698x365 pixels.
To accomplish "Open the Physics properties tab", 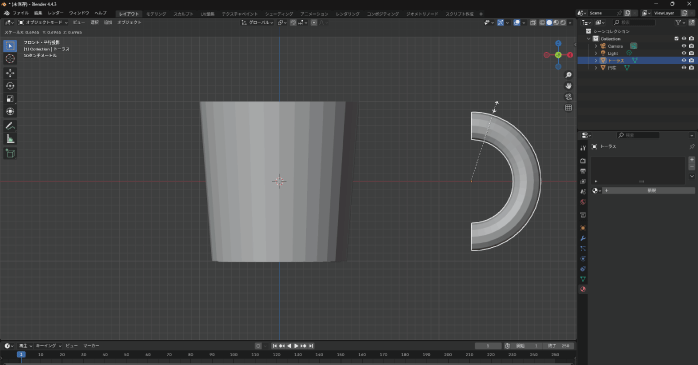I will (x=583, y=259).
